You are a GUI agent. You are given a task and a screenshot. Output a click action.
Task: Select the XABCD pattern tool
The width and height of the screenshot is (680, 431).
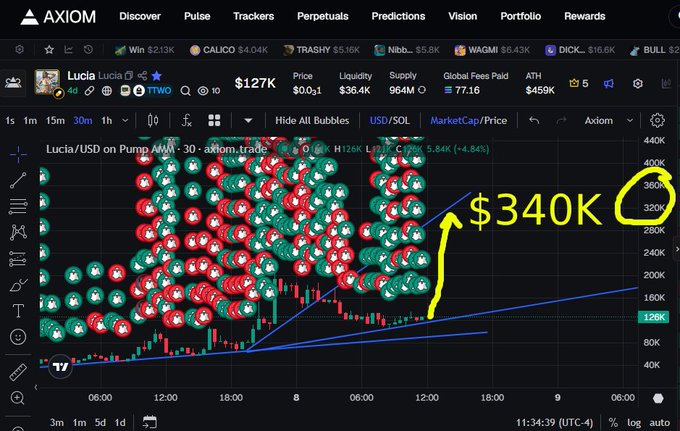18,232
